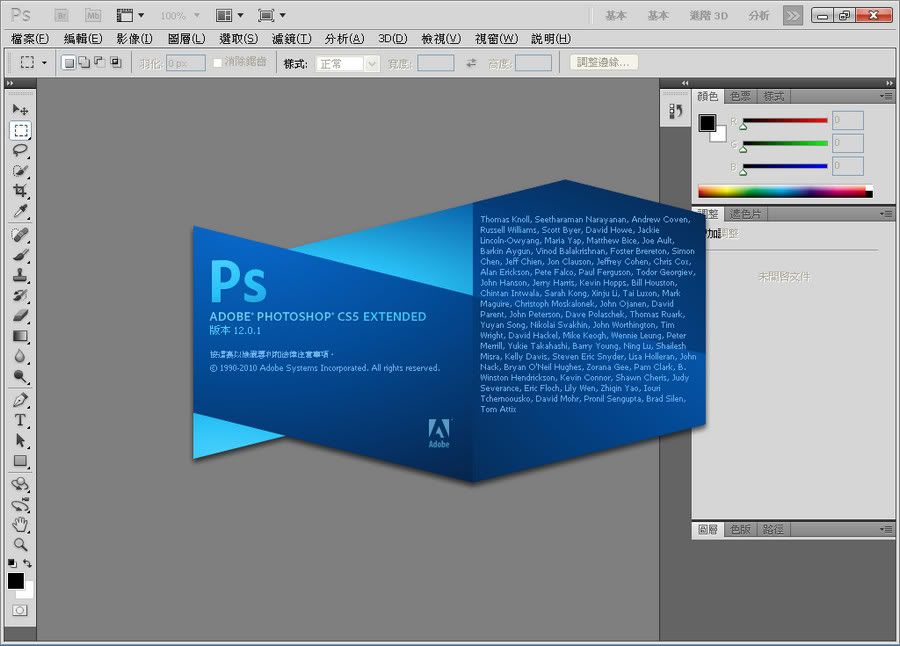
Task: Switch to the 色票 swatches tab
Action: point(740,96)
